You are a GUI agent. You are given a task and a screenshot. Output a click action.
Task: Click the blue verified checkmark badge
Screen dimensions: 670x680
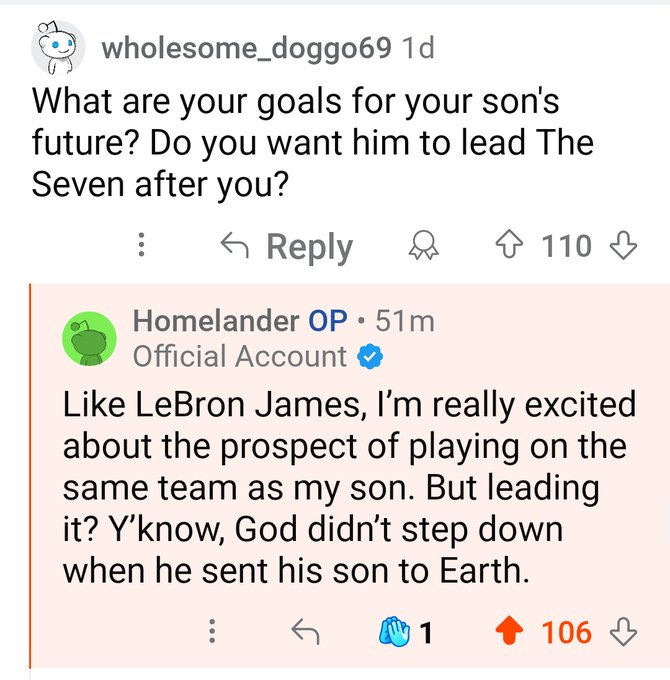372,356
